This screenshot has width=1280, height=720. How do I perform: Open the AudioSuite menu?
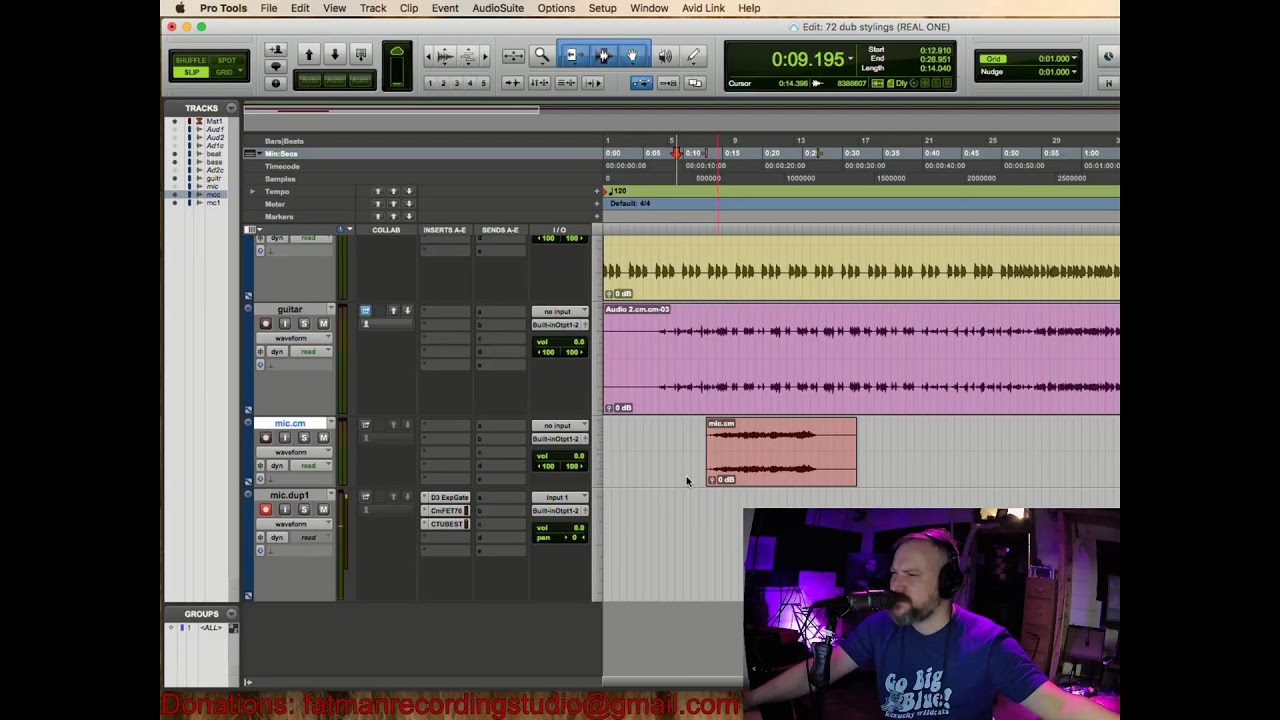tap(498, 8)
